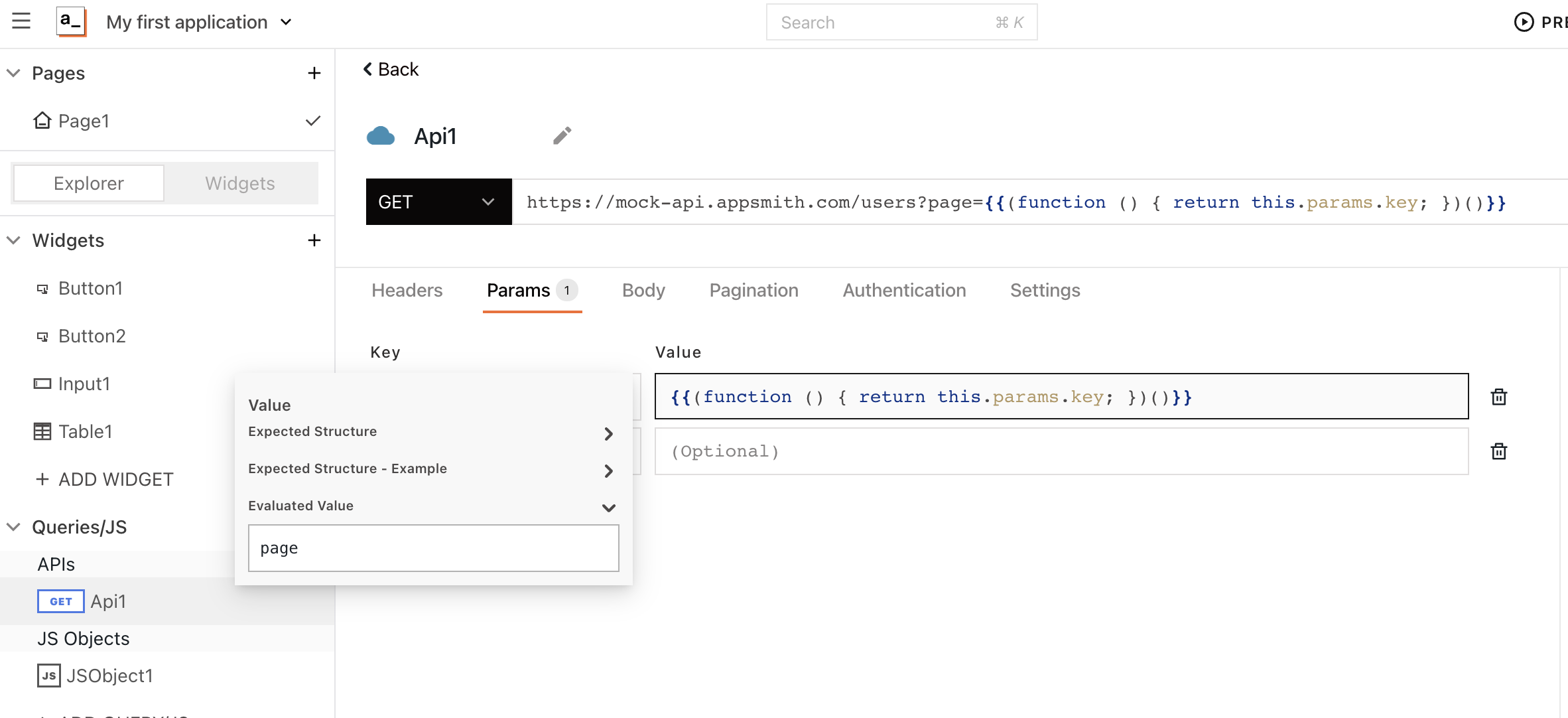Screen dimensions: 1568x718
Task: Open the Authentication tab
Action: (904, 290)
